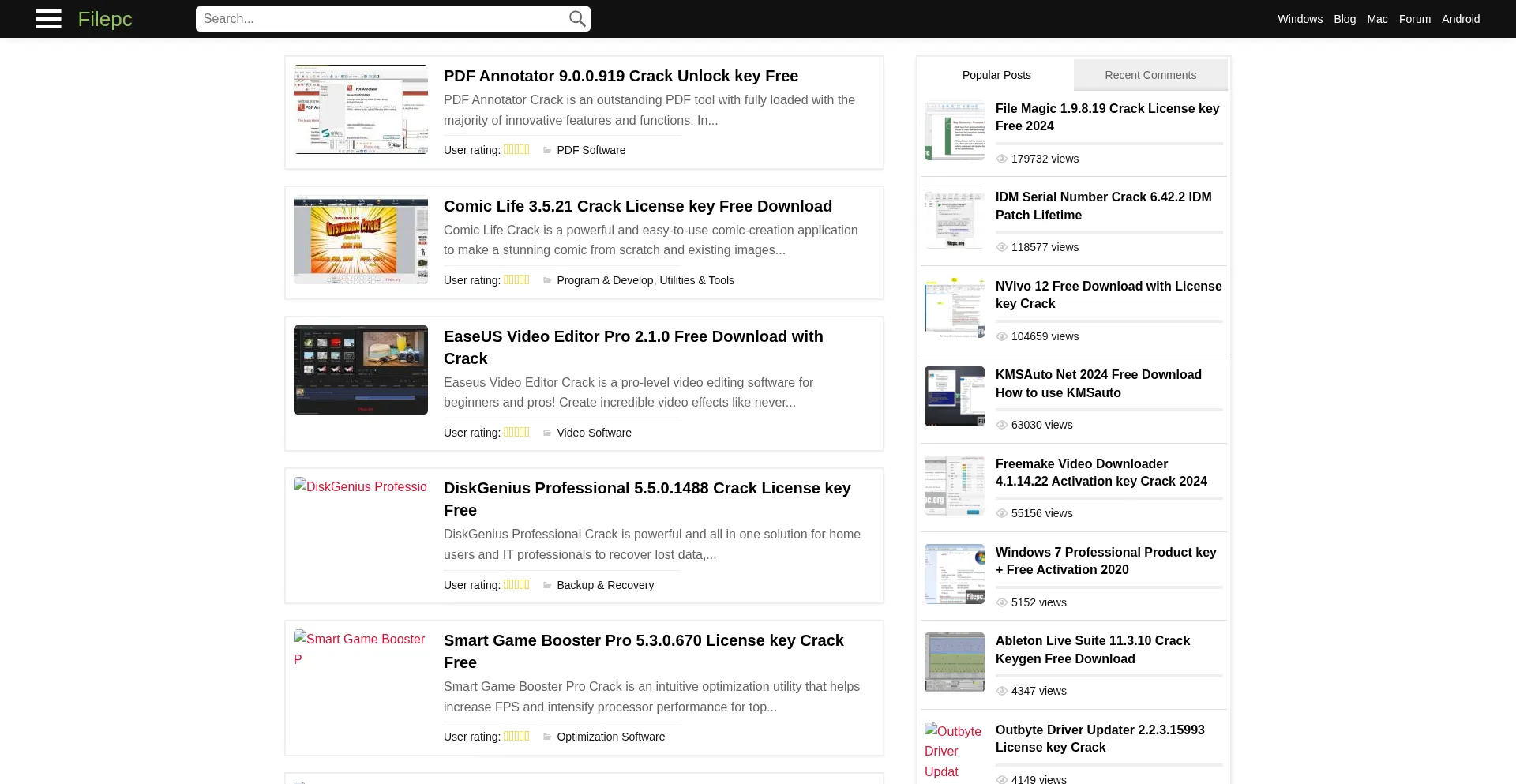
Task: Open the EaseUS Video Editor Pro article
Action: coord(633,347)
